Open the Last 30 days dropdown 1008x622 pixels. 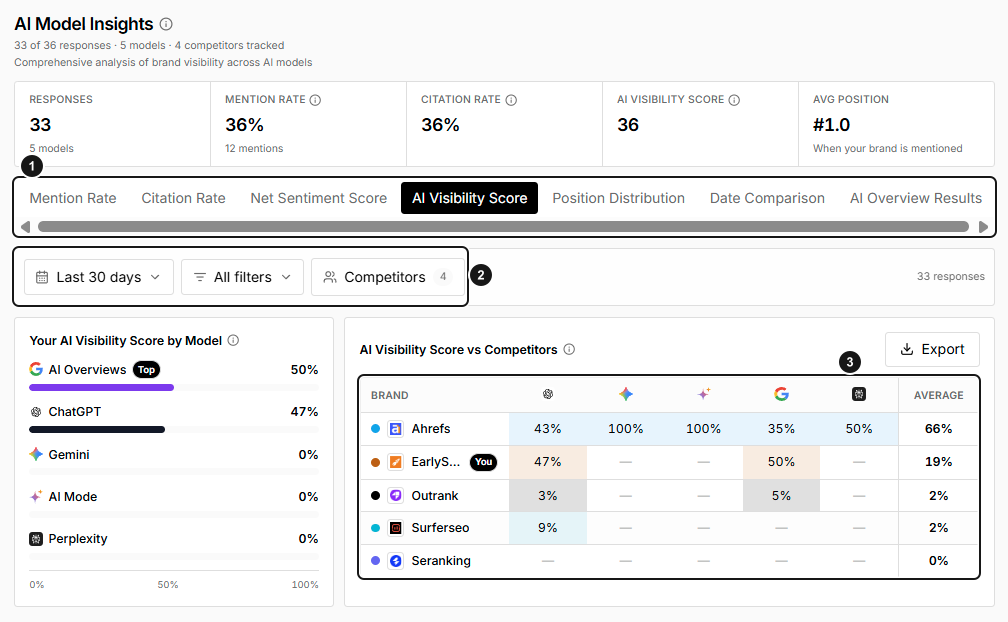(x=99, y=277)
